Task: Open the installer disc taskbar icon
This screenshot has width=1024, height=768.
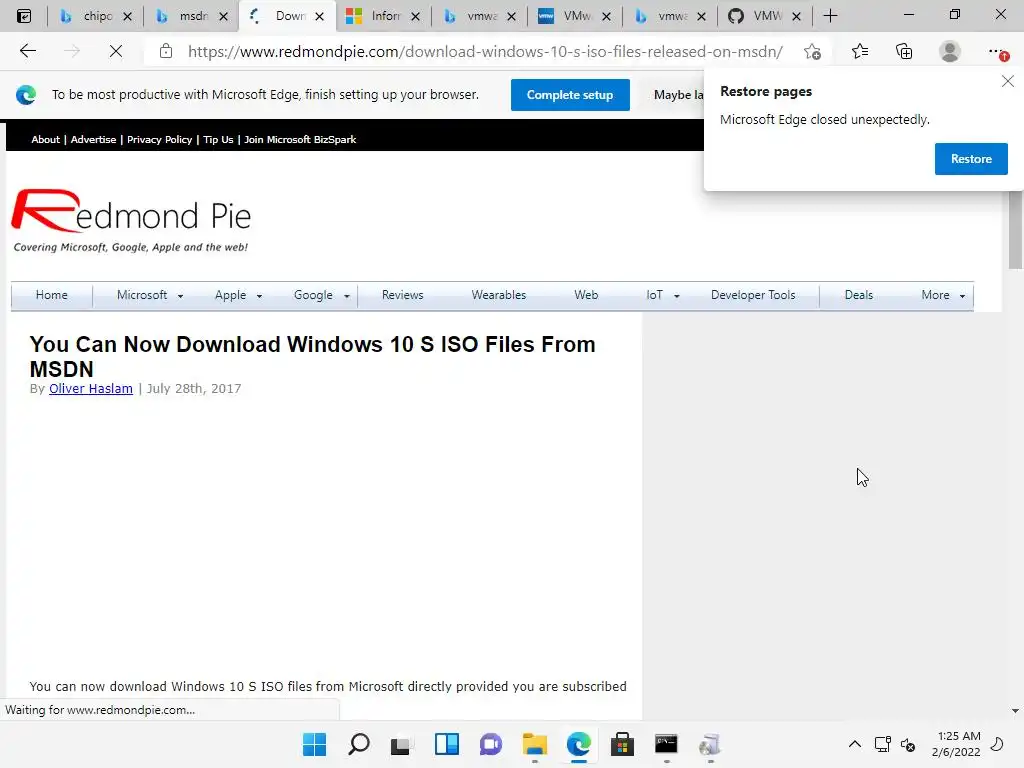Action: pos(710,744)
